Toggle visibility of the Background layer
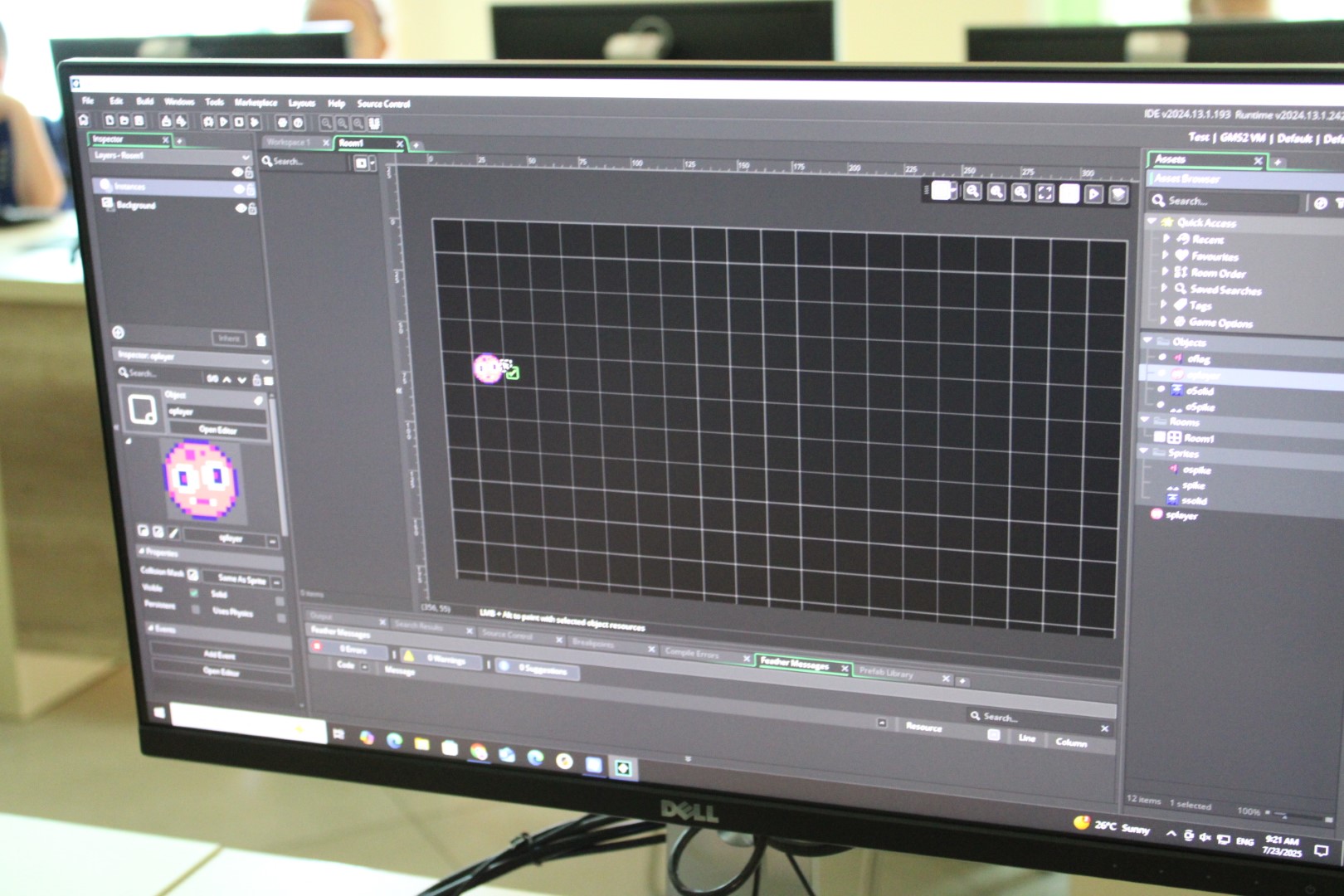The height and width of the screenshot is (896, 1344). coord(241,208)
